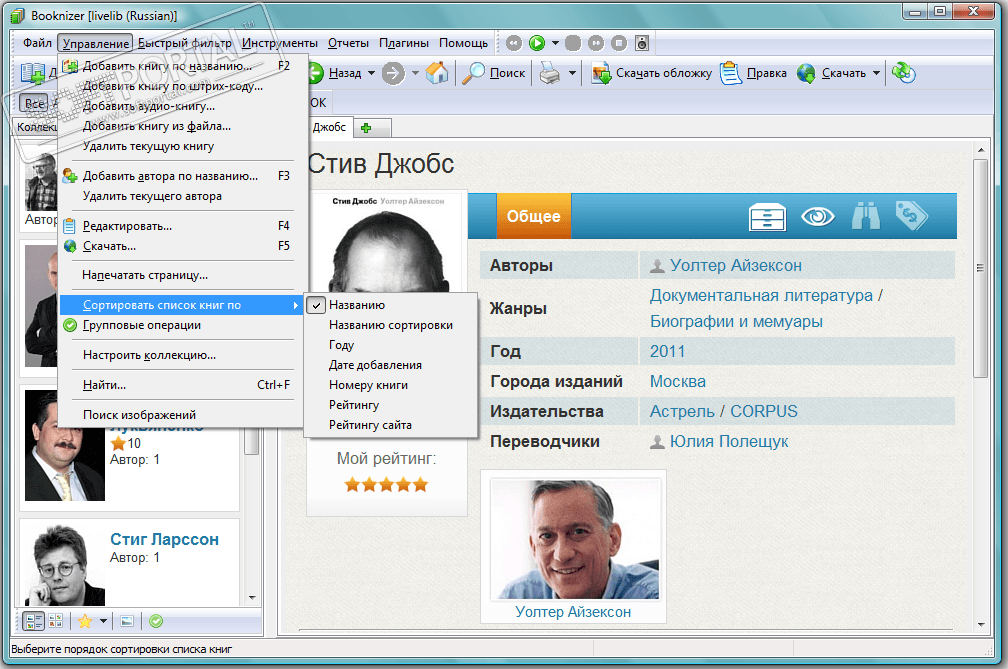Click the fast-forward playback button
This screenshot has height=669, width=1008.
[x=596, y=43]
